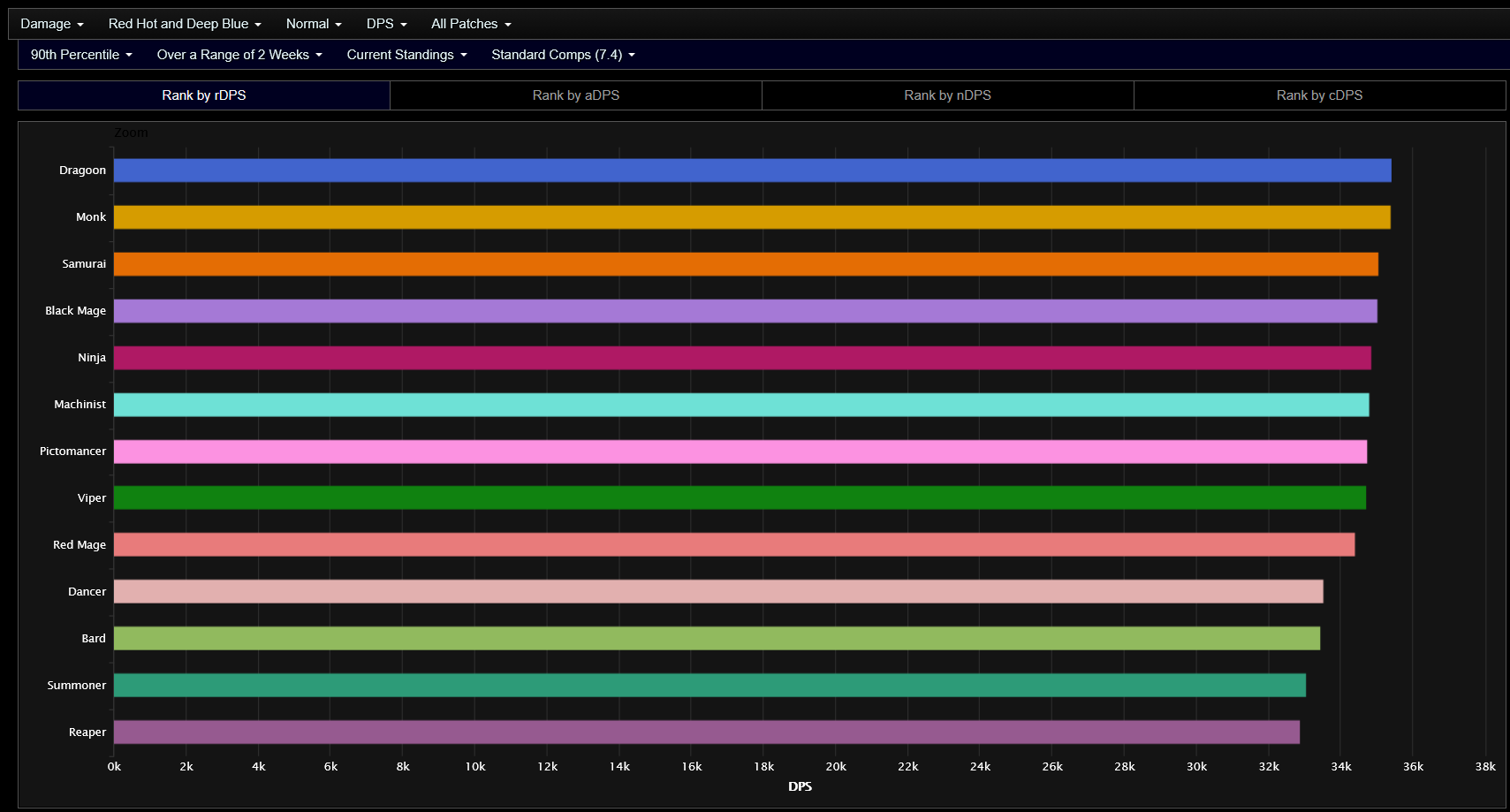1510x812 pixels.
Task: Open the Normal difficulty dropdown
Action: (314, 24)
